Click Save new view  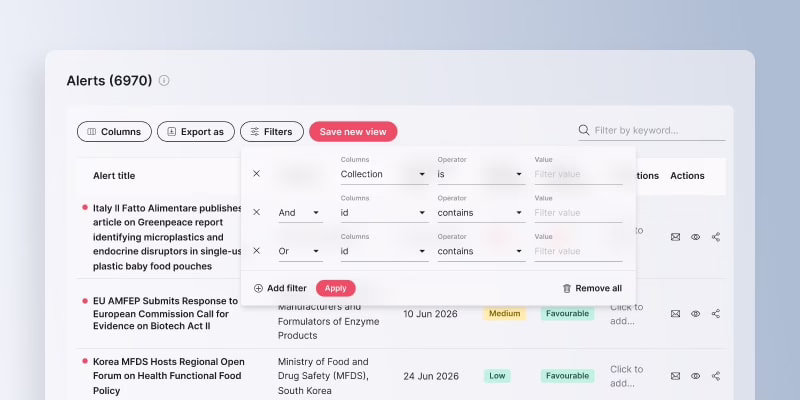[x=353, y=132]
